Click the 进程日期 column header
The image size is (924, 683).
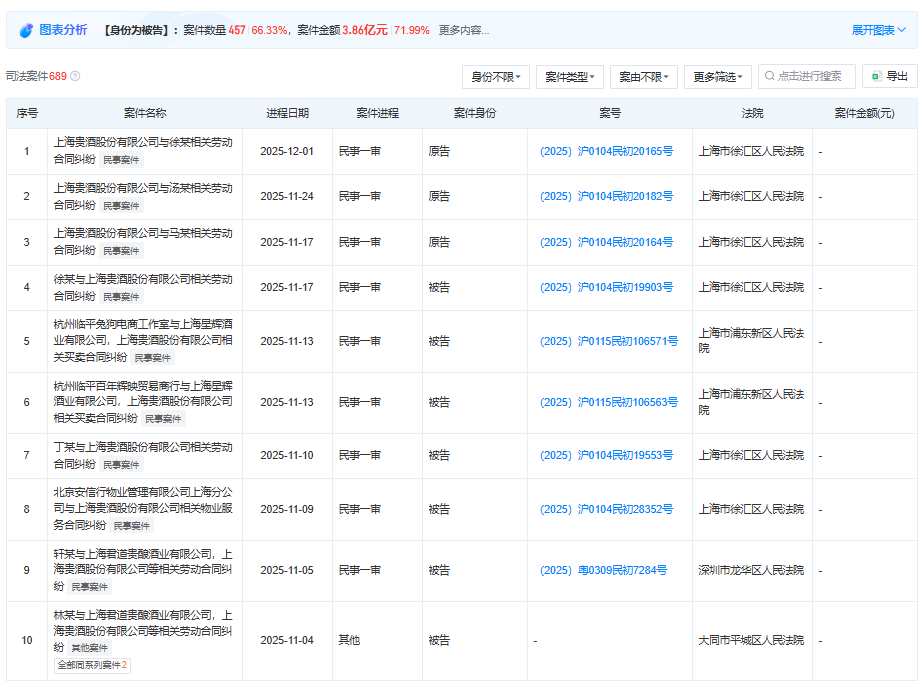click(287, 114)
